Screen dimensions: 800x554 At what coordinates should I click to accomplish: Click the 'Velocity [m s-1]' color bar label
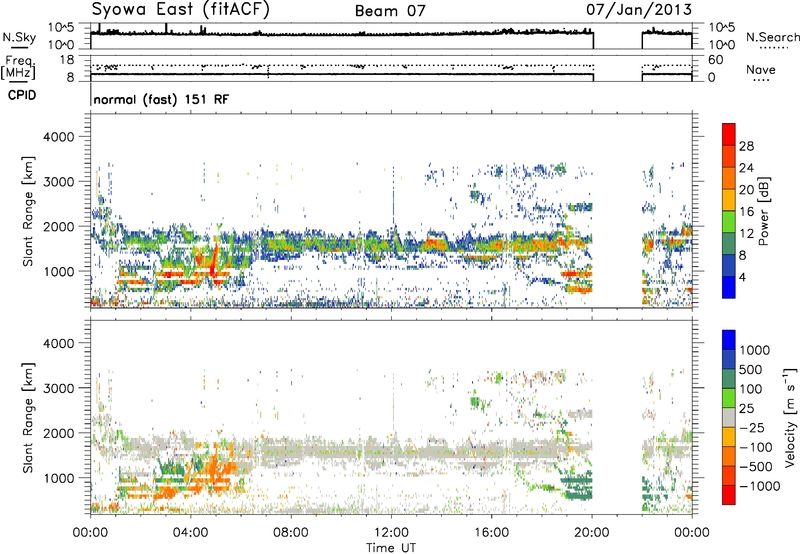[x=790, y=418]
